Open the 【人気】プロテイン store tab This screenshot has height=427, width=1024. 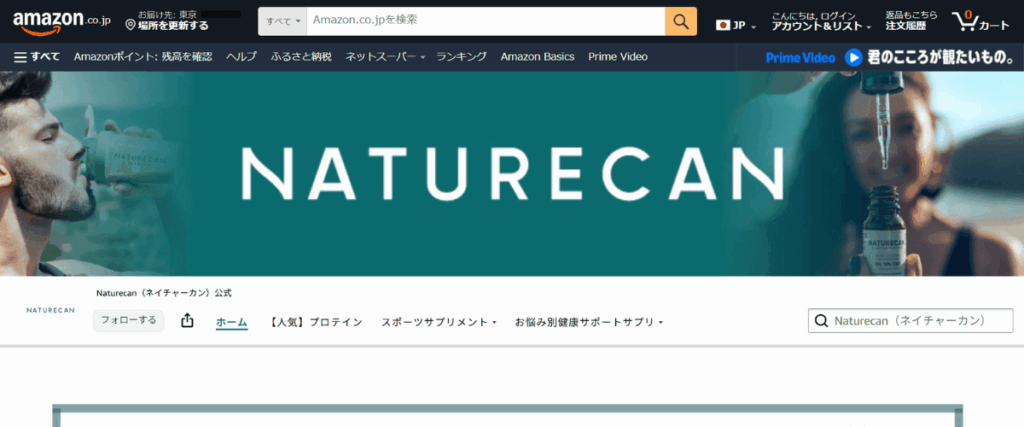click(315, 322)
